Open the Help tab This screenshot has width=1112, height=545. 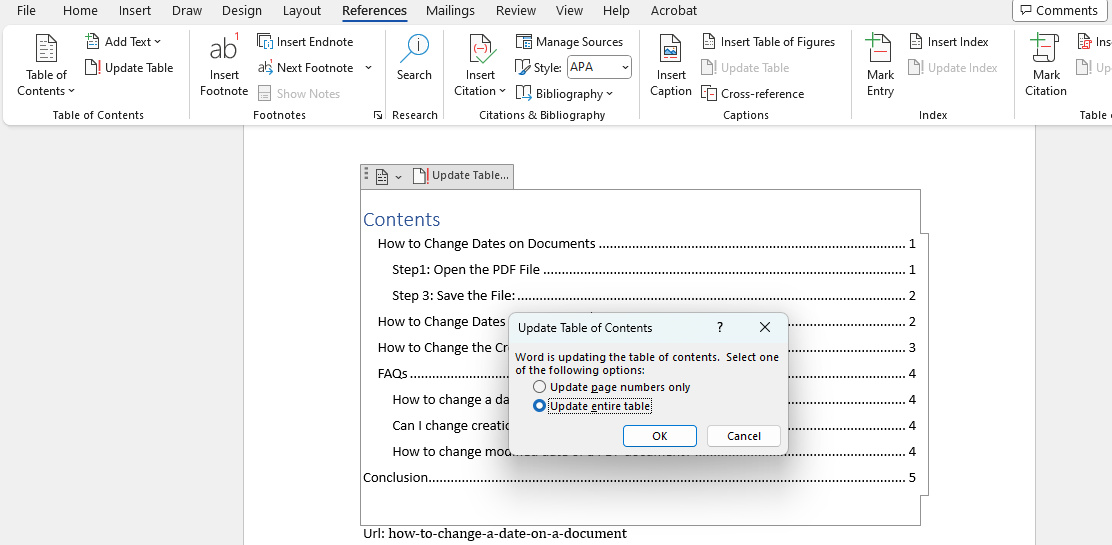click(x=616, y=11)
